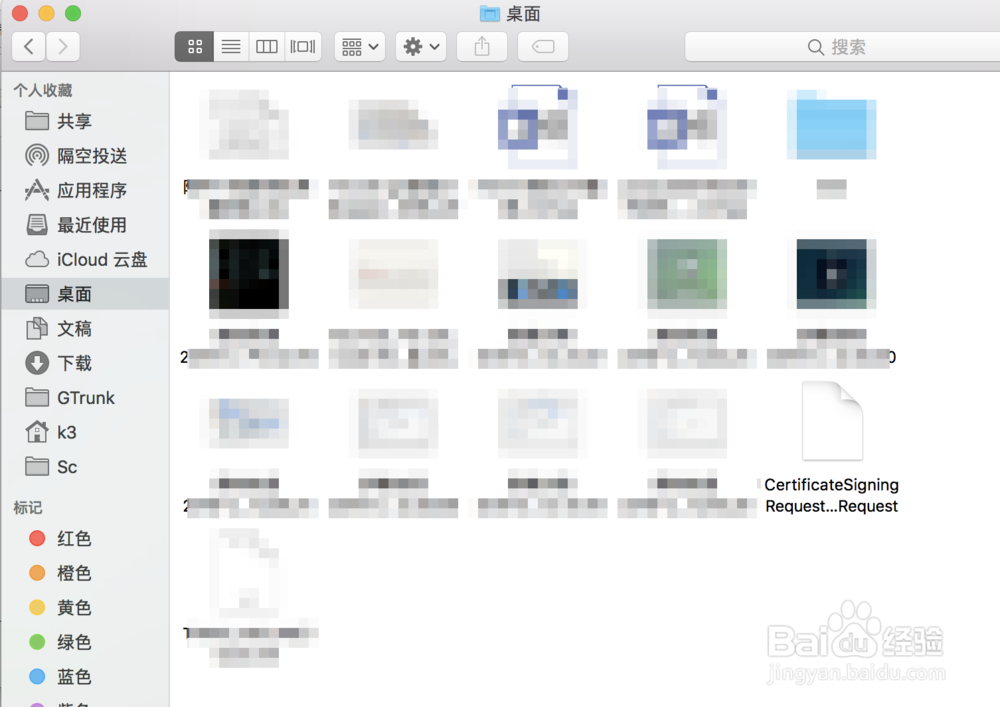Filter by 红色 red tag

coord(85,539)
